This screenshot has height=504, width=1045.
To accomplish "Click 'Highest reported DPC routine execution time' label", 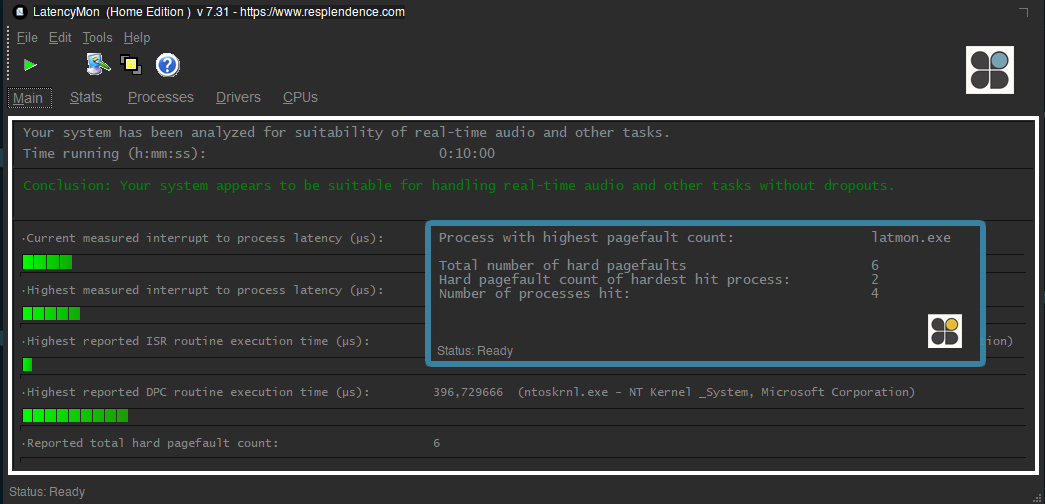I will point(196,392).
